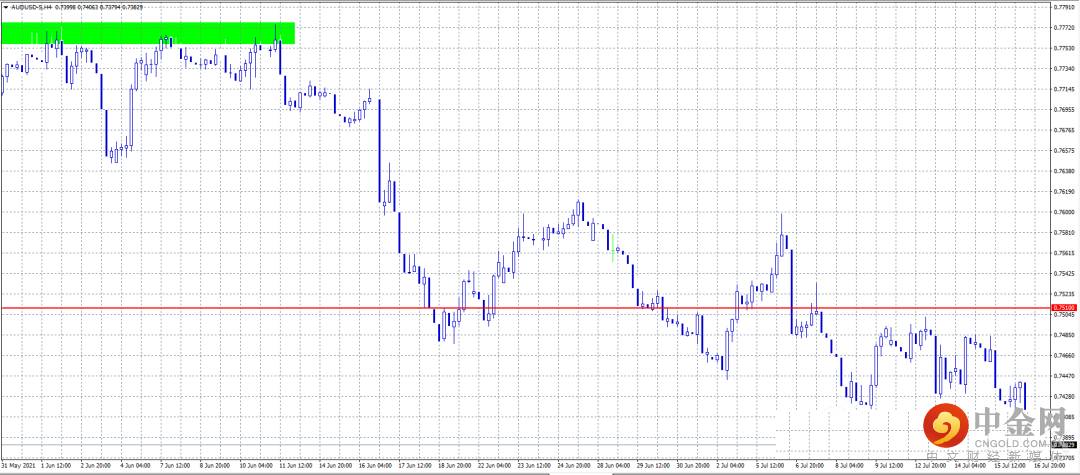The height and width of the screenshot is (475, 1080).
Task: Click the 0.75045 price scale label
Action: 1065,315
